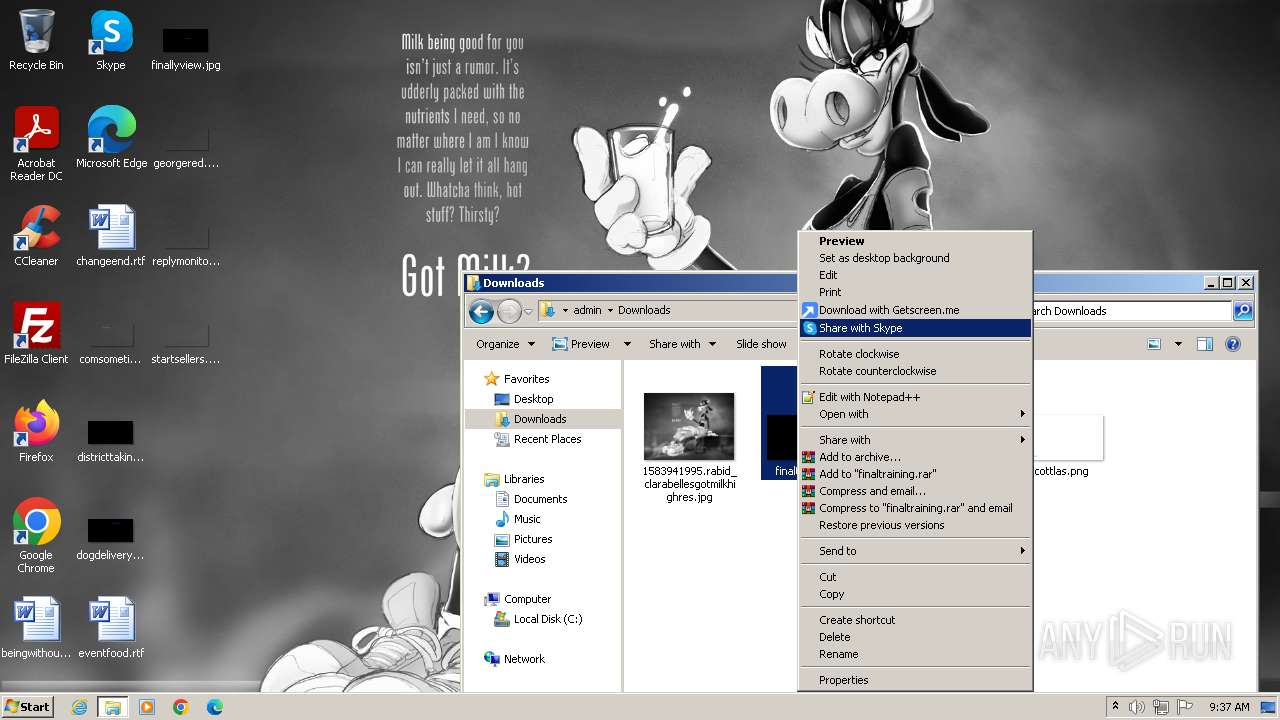This screenshot has width=1280, height=720.
Task: Click the Explorer folder taskbar icon
Action: (112, 707)
